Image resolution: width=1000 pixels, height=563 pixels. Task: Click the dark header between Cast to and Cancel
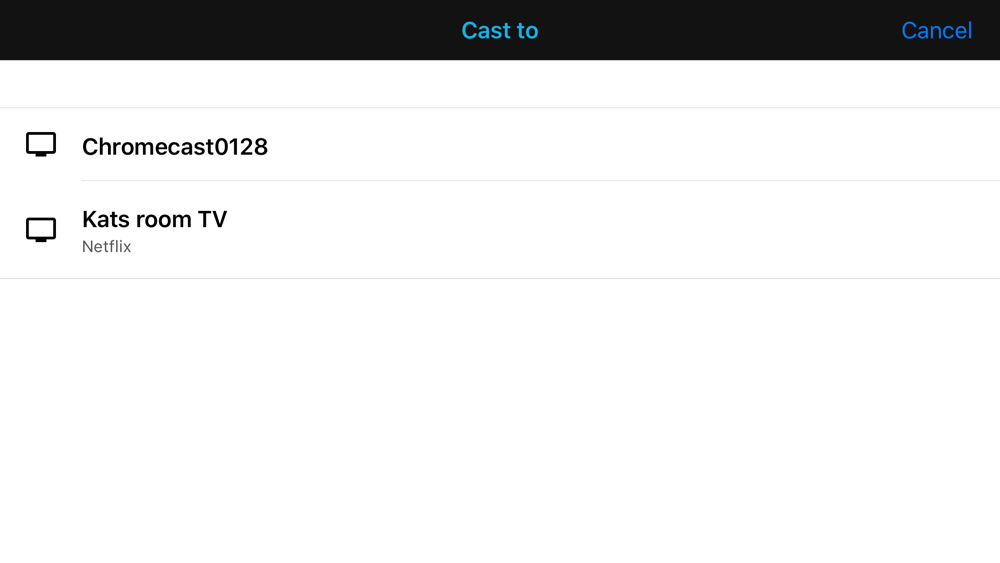tap(719, 30)
